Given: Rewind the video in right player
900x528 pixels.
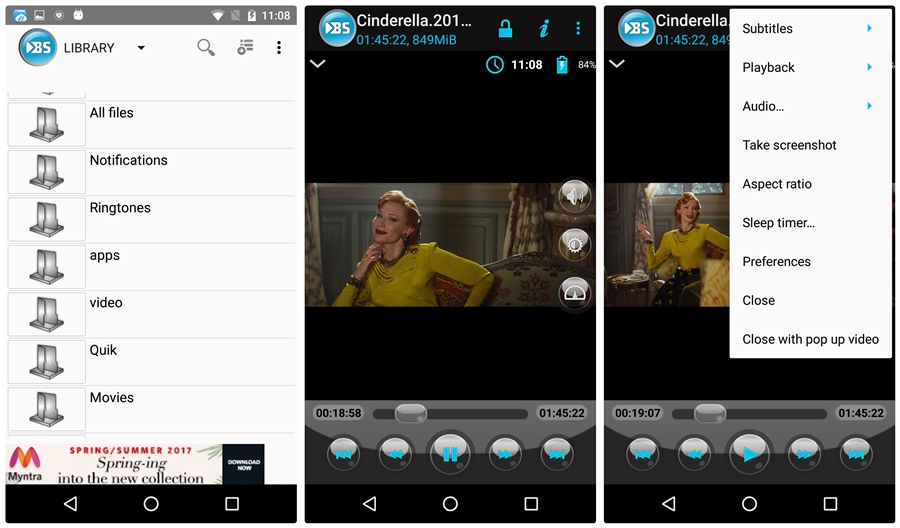Looking at the screenshot, I should tap(695, 454).
